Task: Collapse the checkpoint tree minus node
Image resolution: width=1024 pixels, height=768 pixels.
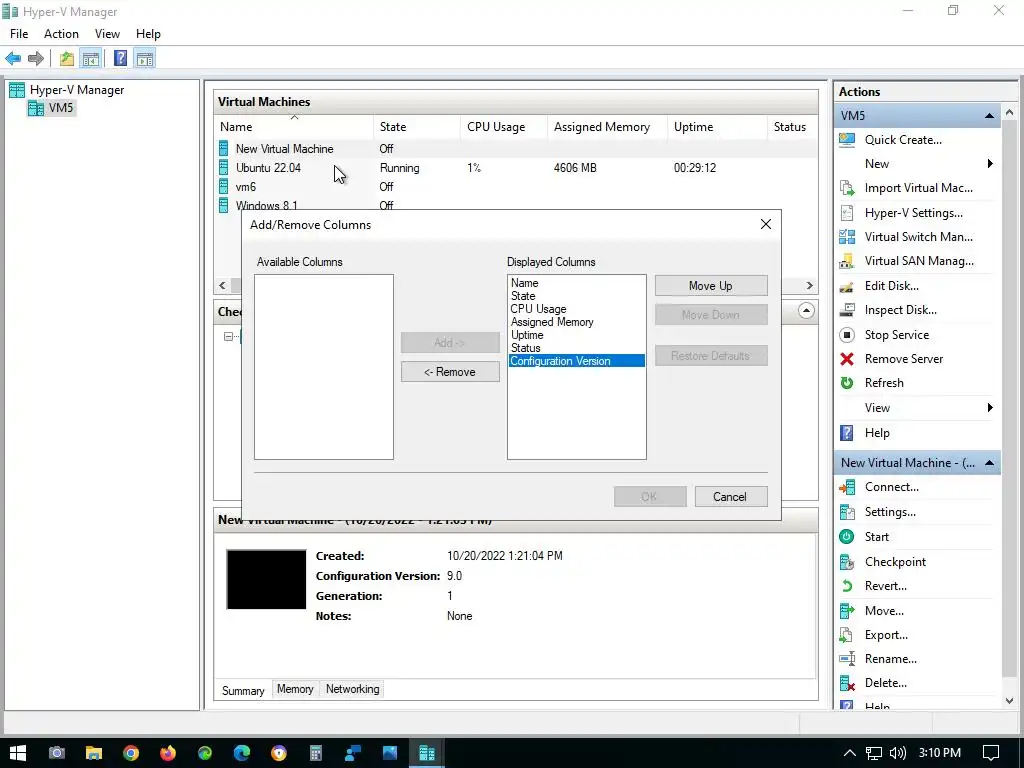Action: (x=228, y=337)
